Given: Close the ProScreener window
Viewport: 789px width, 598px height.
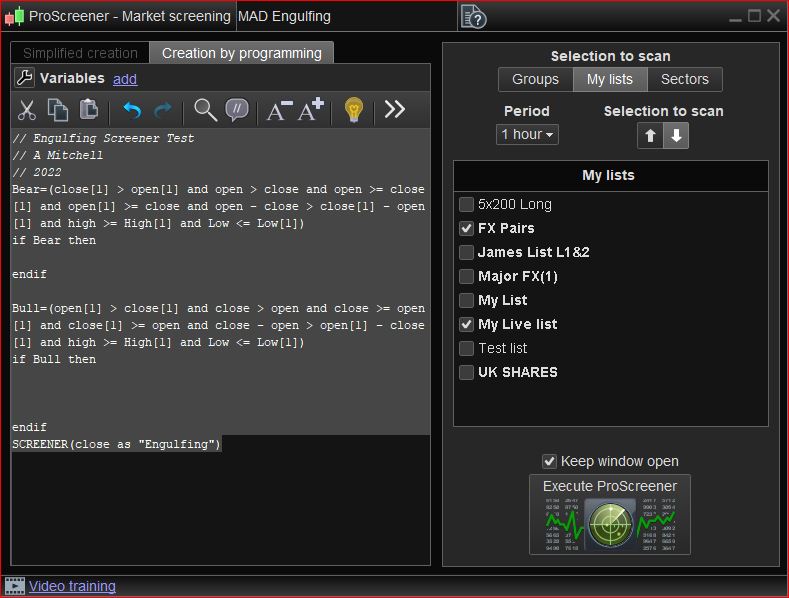Looking at the screenshot, I should tap(773, 16).
